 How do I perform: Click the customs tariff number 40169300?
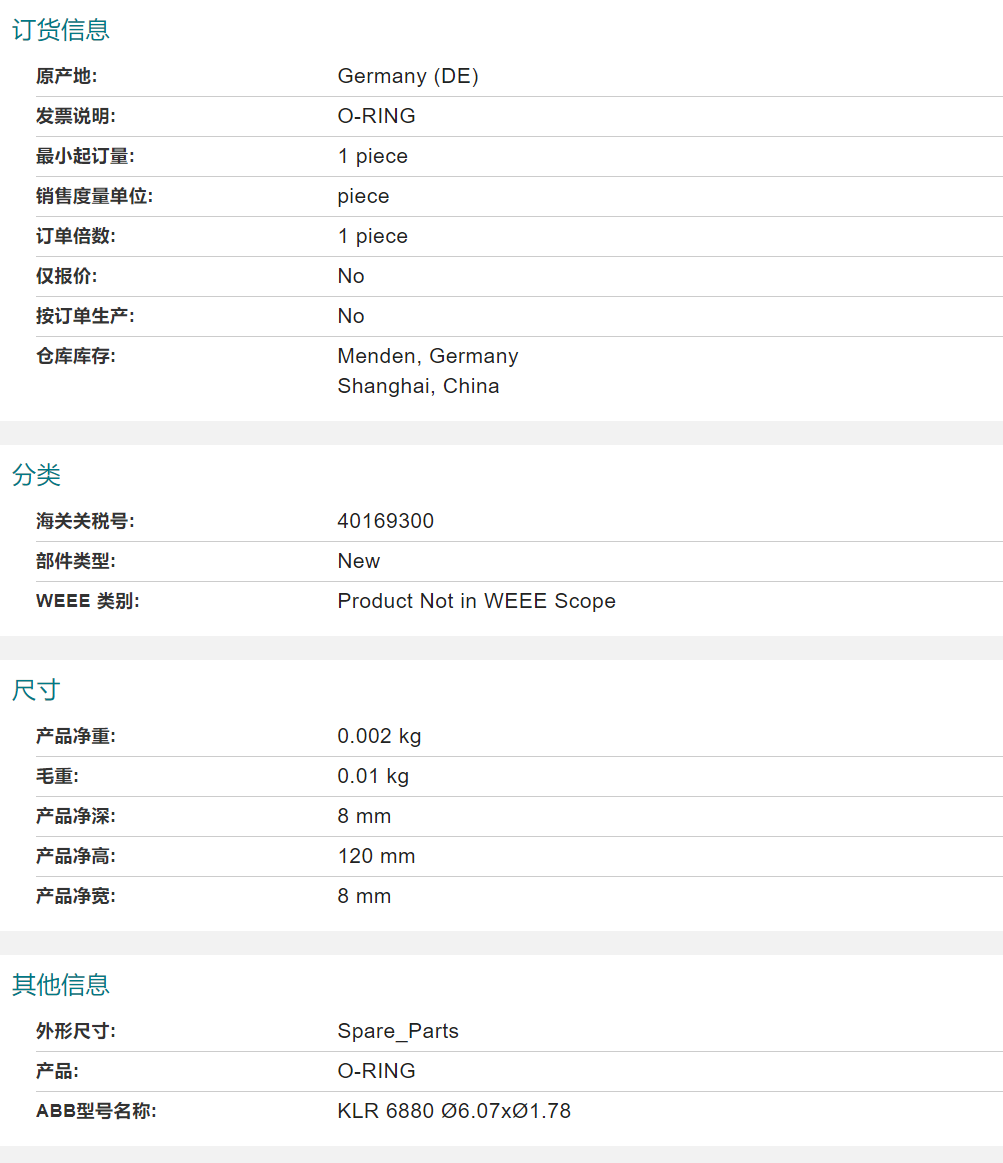(x=385, y=521)
